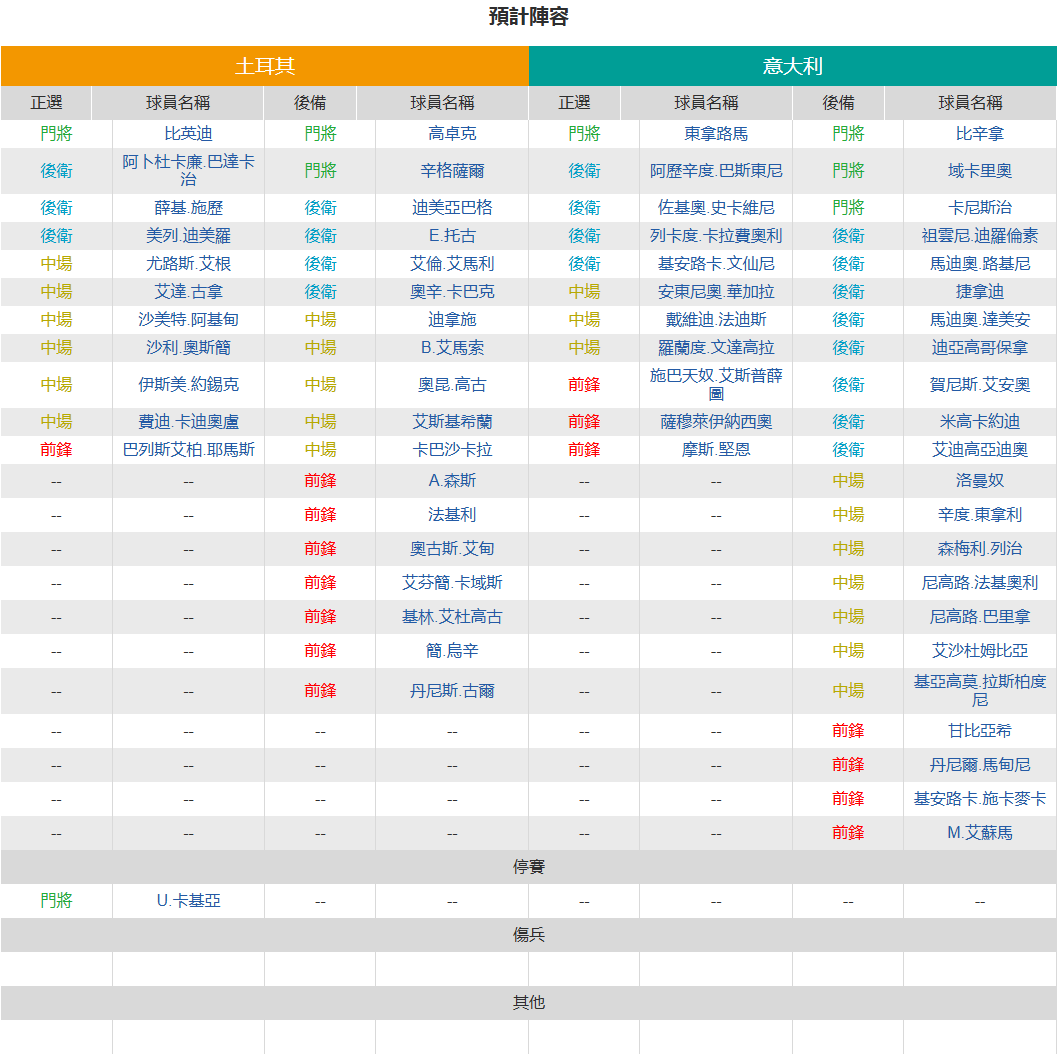Click substitute player 洛曼奴
This screenshot has width=1057, height=1056.
pyautogui.click(x=979, y=480)
